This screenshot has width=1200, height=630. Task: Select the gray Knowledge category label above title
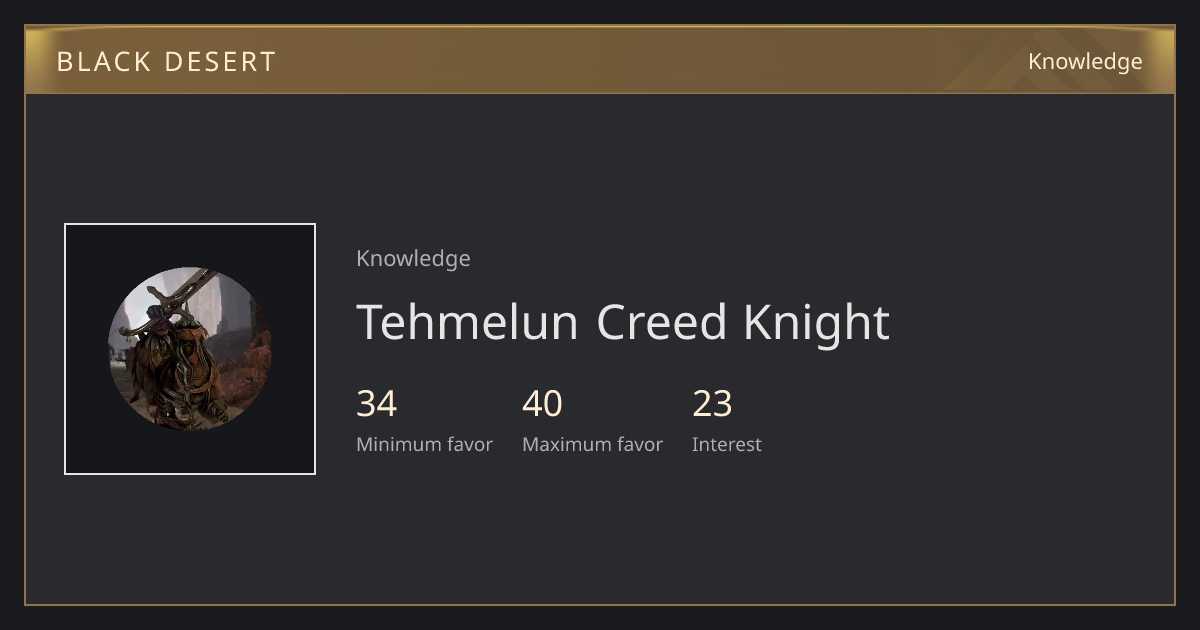(413, 258)
